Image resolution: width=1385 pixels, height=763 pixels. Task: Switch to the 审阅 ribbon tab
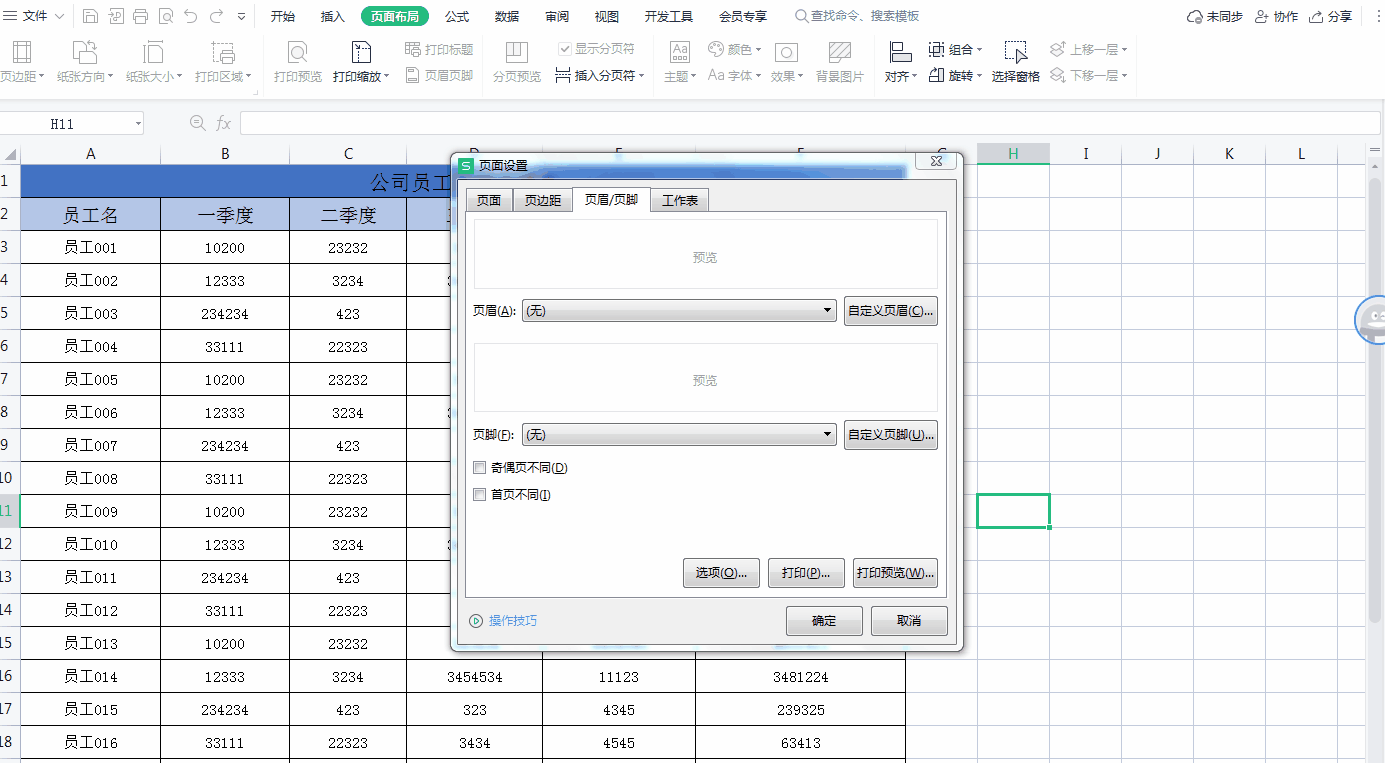557,16
